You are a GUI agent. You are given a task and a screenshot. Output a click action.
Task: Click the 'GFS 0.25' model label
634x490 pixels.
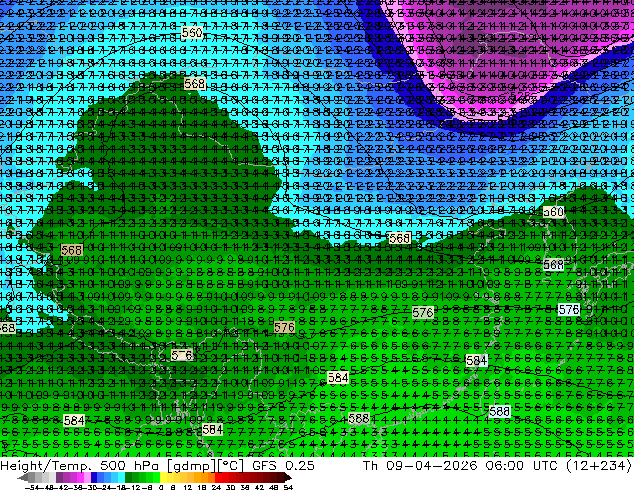[283, 466]
